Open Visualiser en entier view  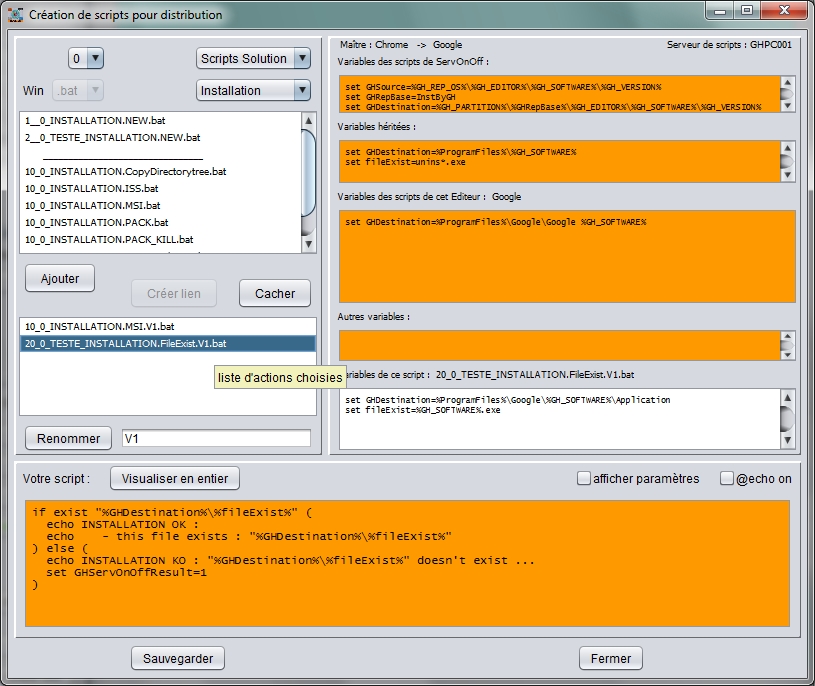(x=175, y=478)
